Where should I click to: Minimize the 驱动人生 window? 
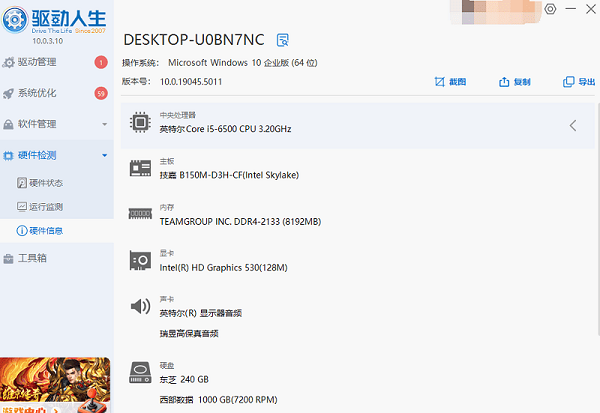coord(571,9)
